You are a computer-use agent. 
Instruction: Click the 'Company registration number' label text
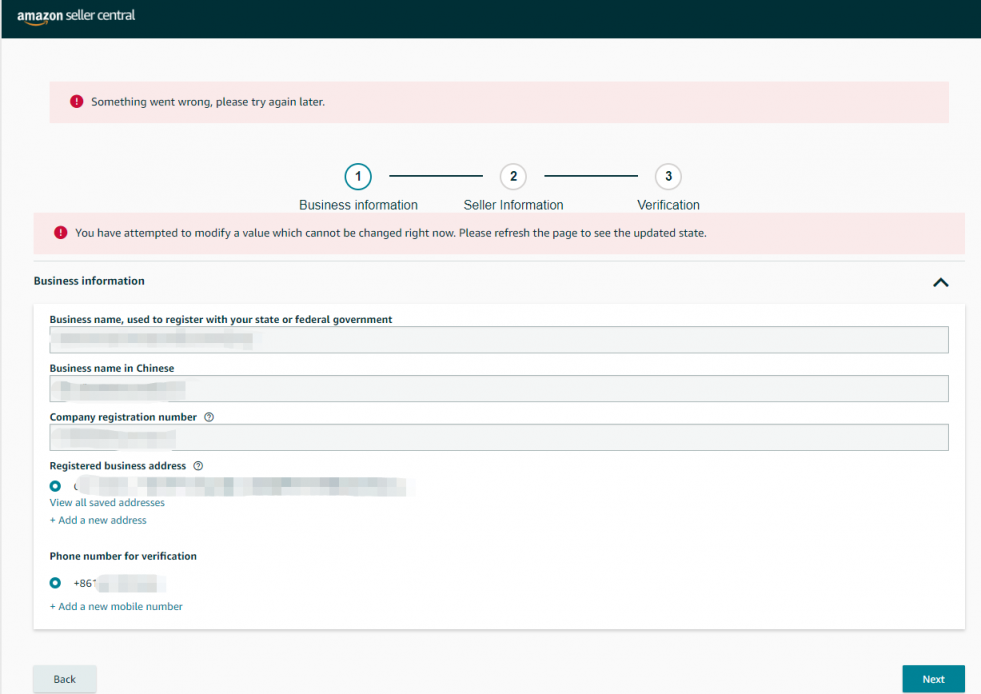[x=123, y=417]
